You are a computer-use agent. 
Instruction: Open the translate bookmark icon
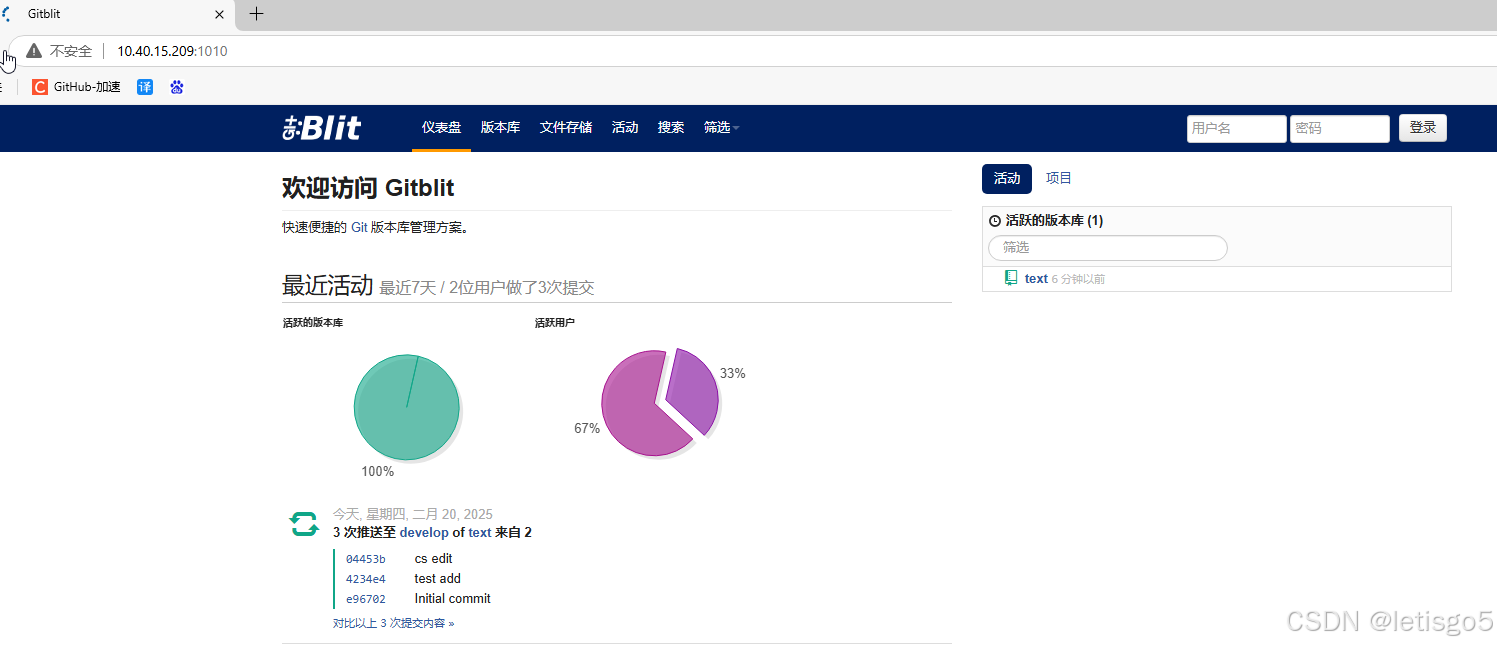pyautogui.click(x=145, y=87)
